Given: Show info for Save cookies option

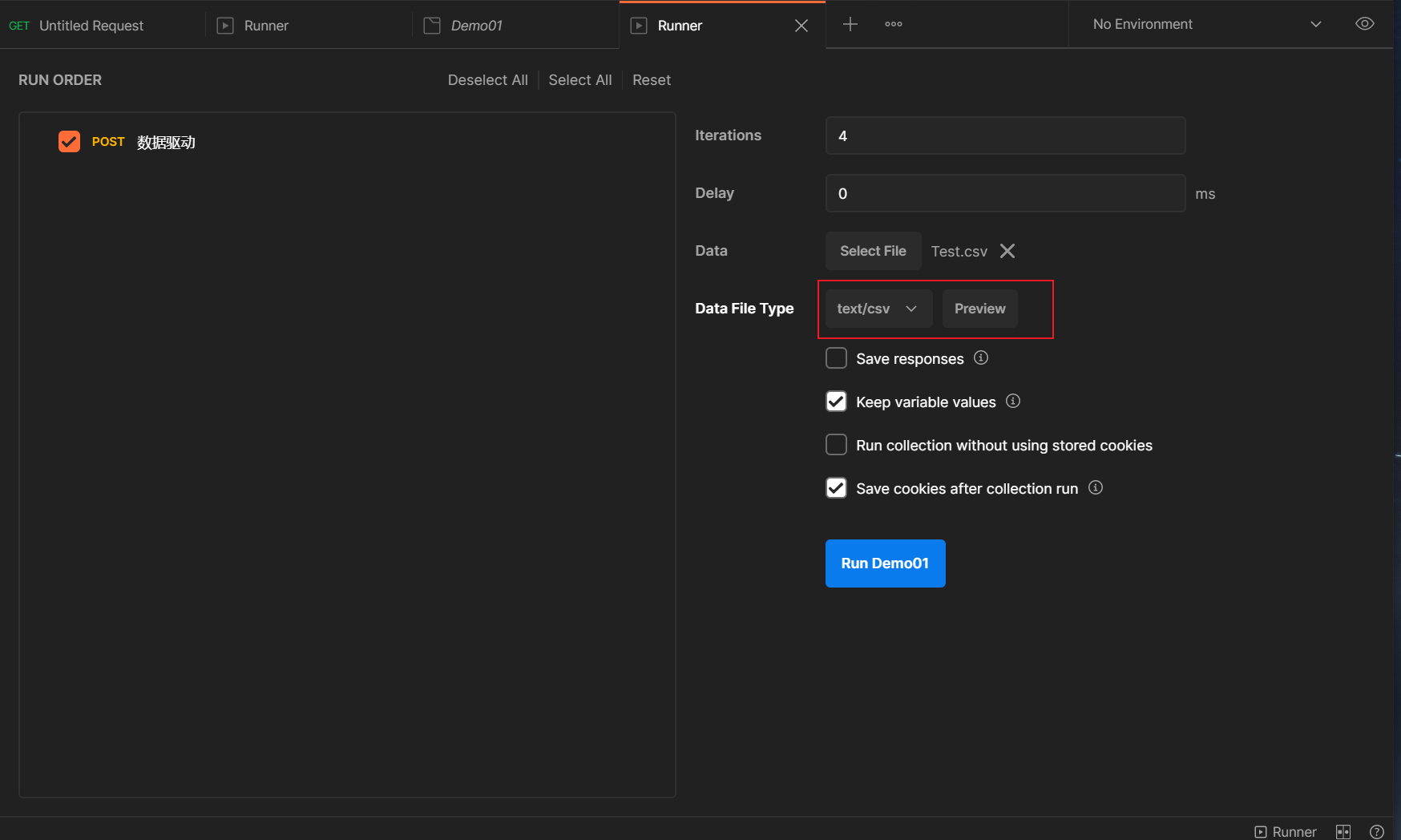Looking at the screenshot, I should click(1096, 487).
